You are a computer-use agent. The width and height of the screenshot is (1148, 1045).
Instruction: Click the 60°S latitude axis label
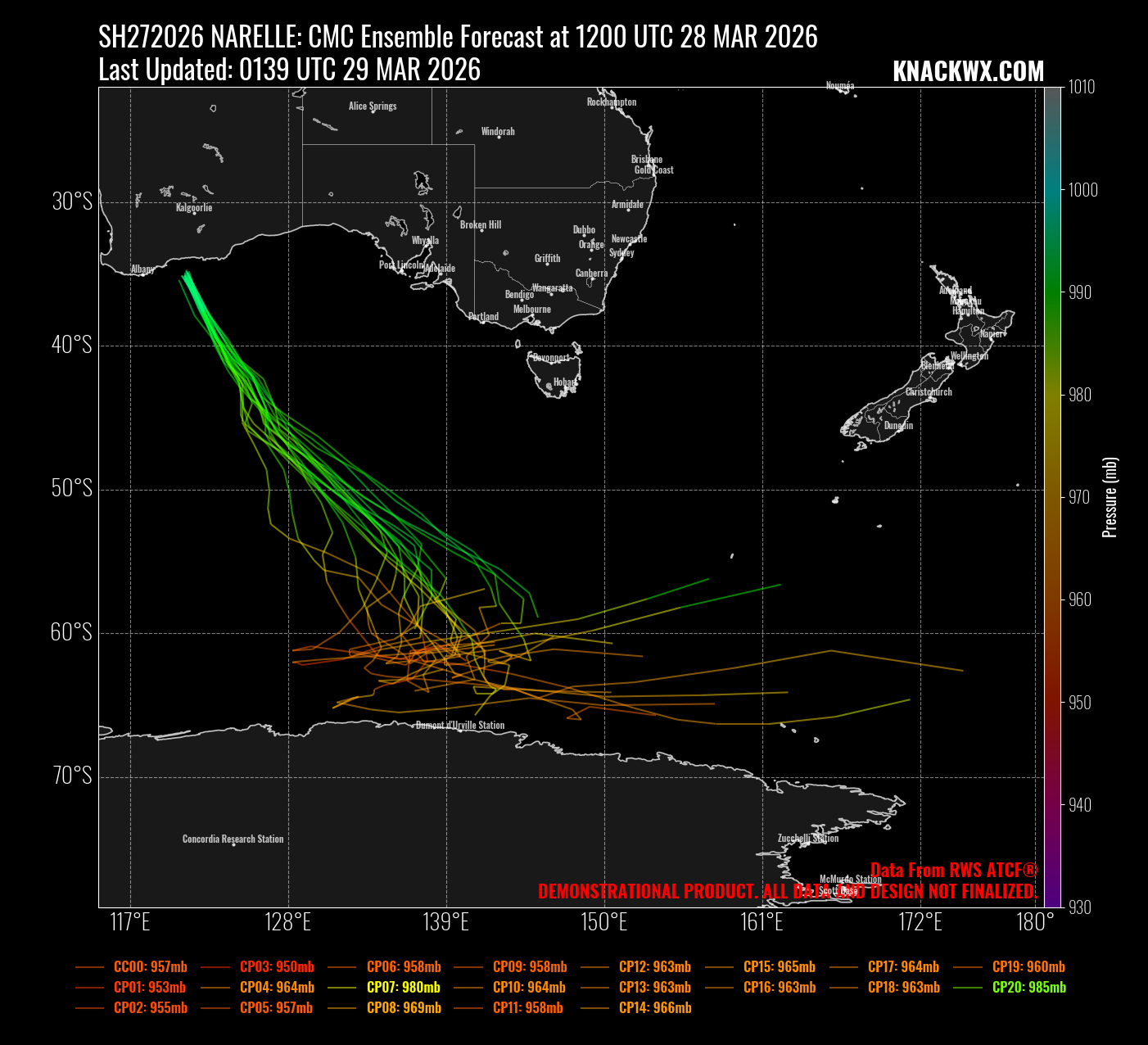[72, 632]
